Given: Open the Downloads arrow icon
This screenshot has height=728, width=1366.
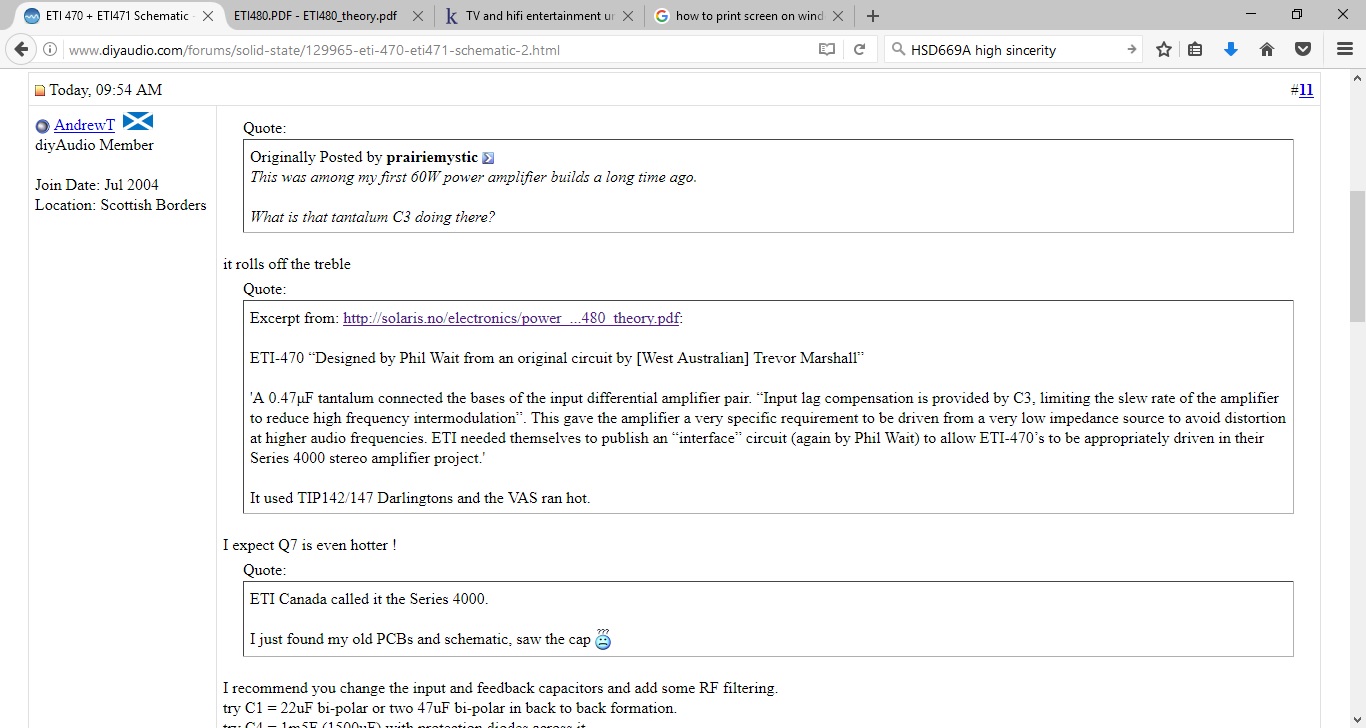Looking at the screenshot, I should (1231, 50).
